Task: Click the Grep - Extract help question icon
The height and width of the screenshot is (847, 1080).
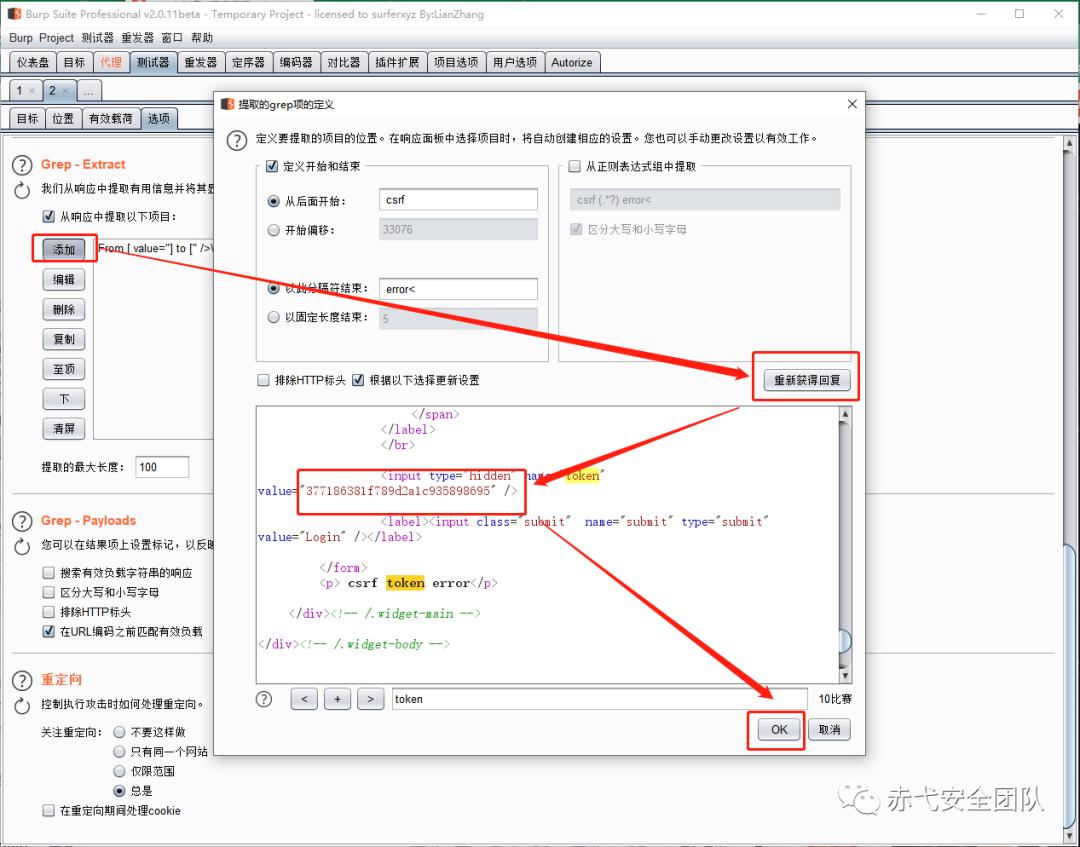Action: pos(22,165)
